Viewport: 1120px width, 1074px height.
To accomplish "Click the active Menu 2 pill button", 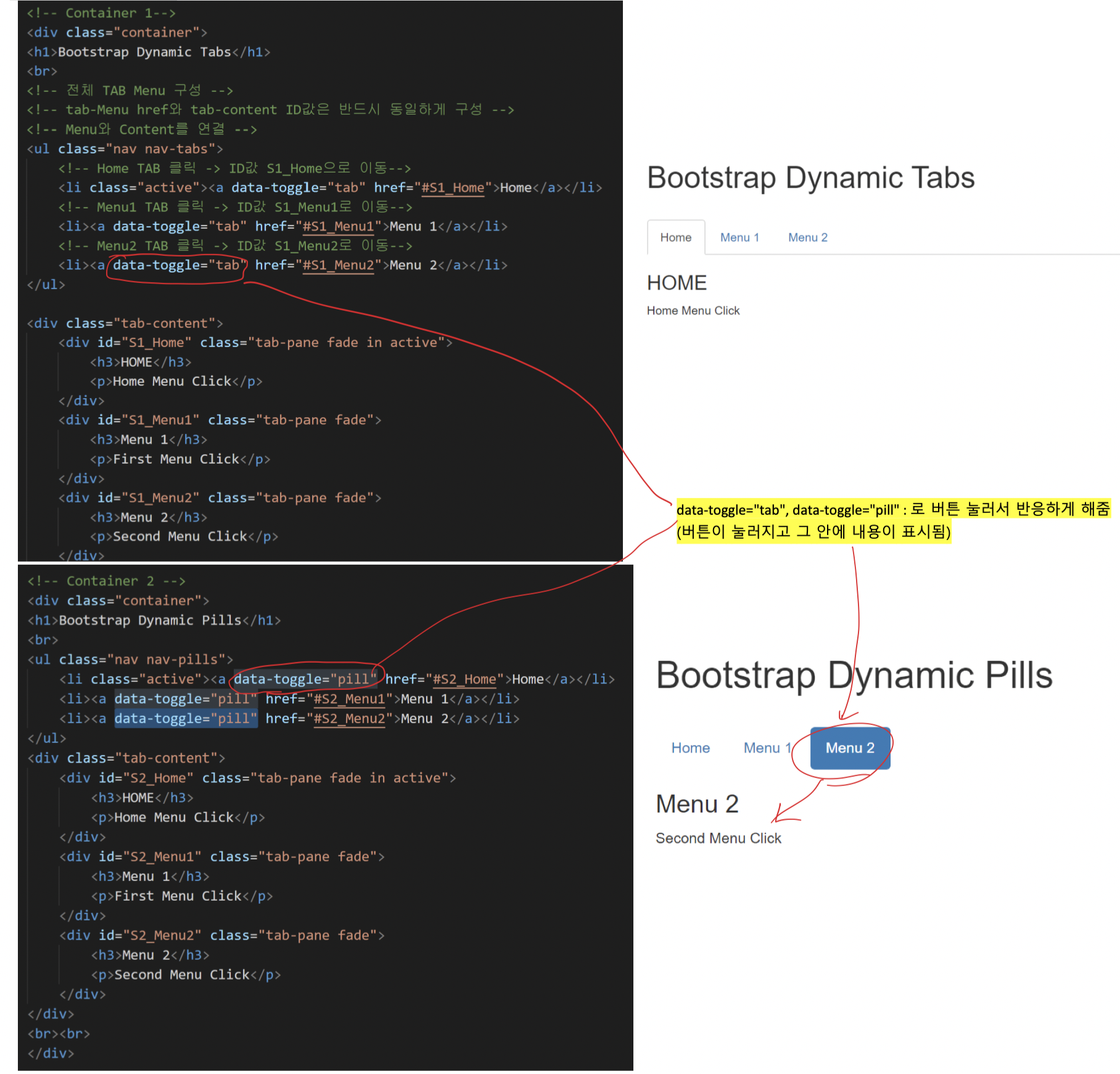I will (x=850, y=748).
